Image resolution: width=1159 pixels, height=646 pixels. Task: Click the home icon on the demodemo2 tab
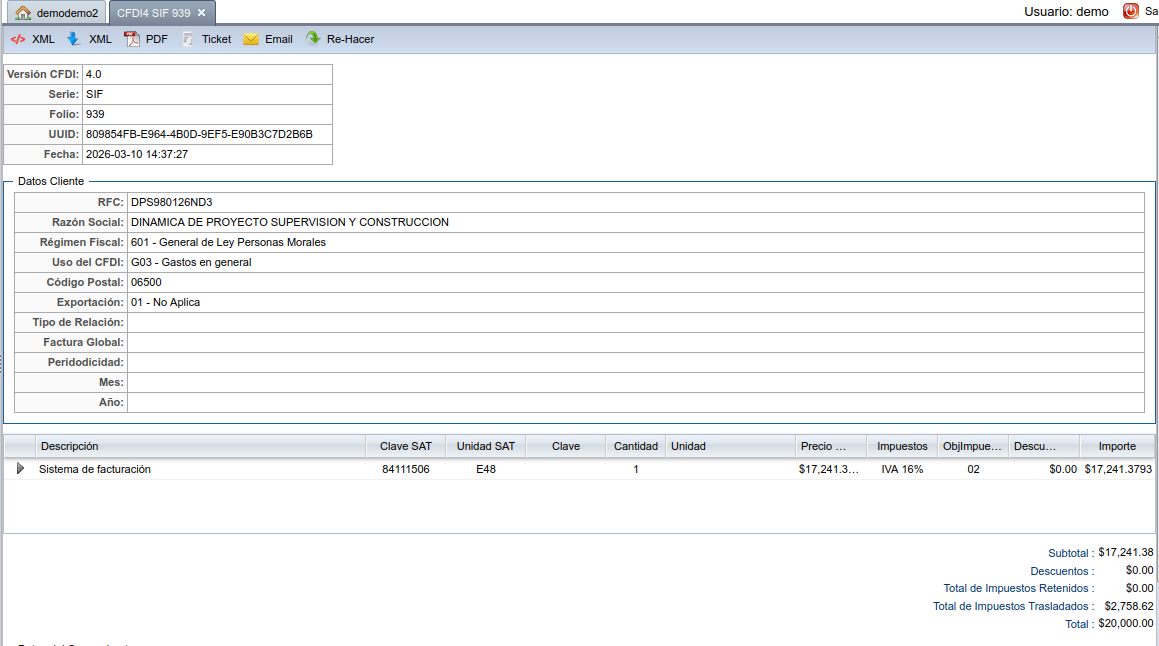coord(23,13)
